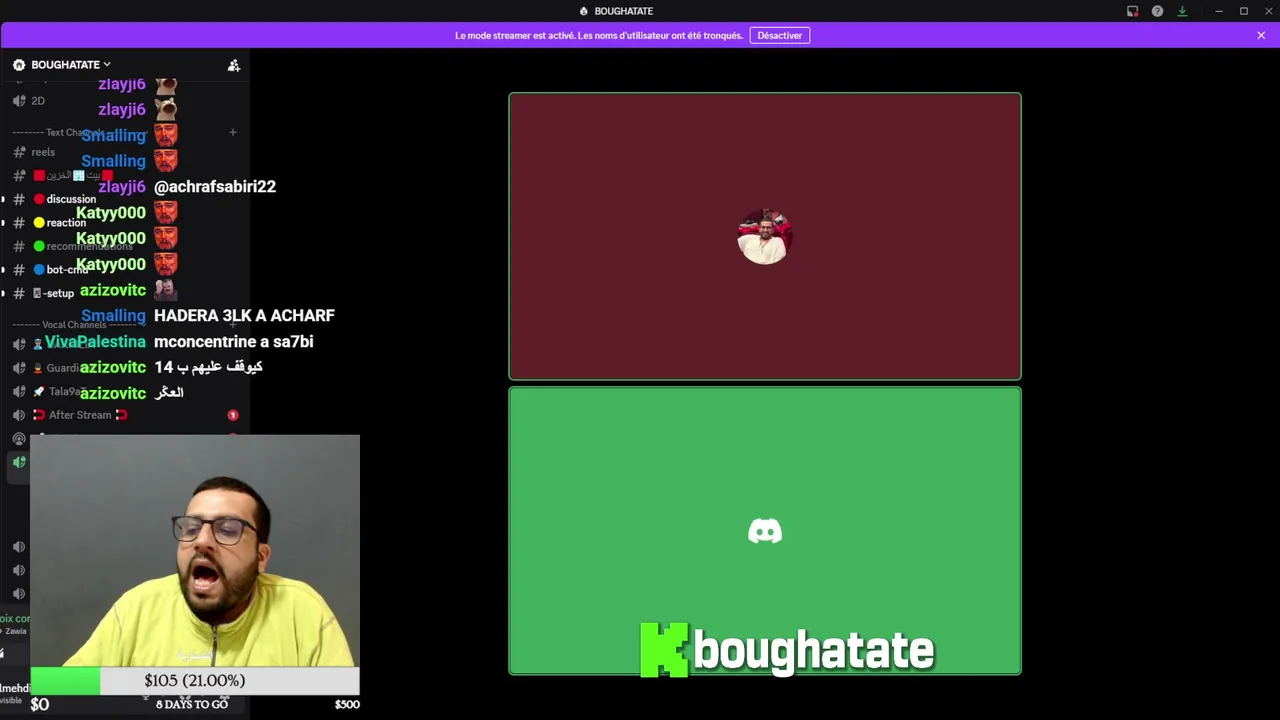
Task: Maximize the Discord window
Action: coord(1244,11)
